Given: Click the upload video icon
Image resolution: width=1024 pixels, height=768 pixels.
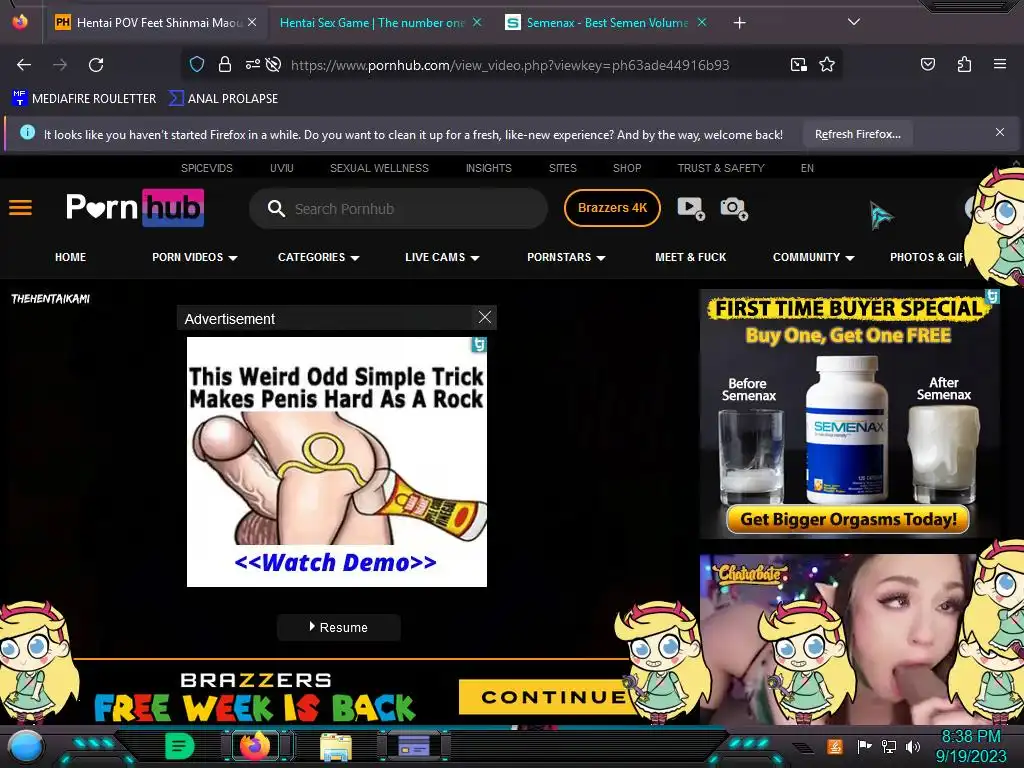Looking at the screenshot, I should (691, 208).
